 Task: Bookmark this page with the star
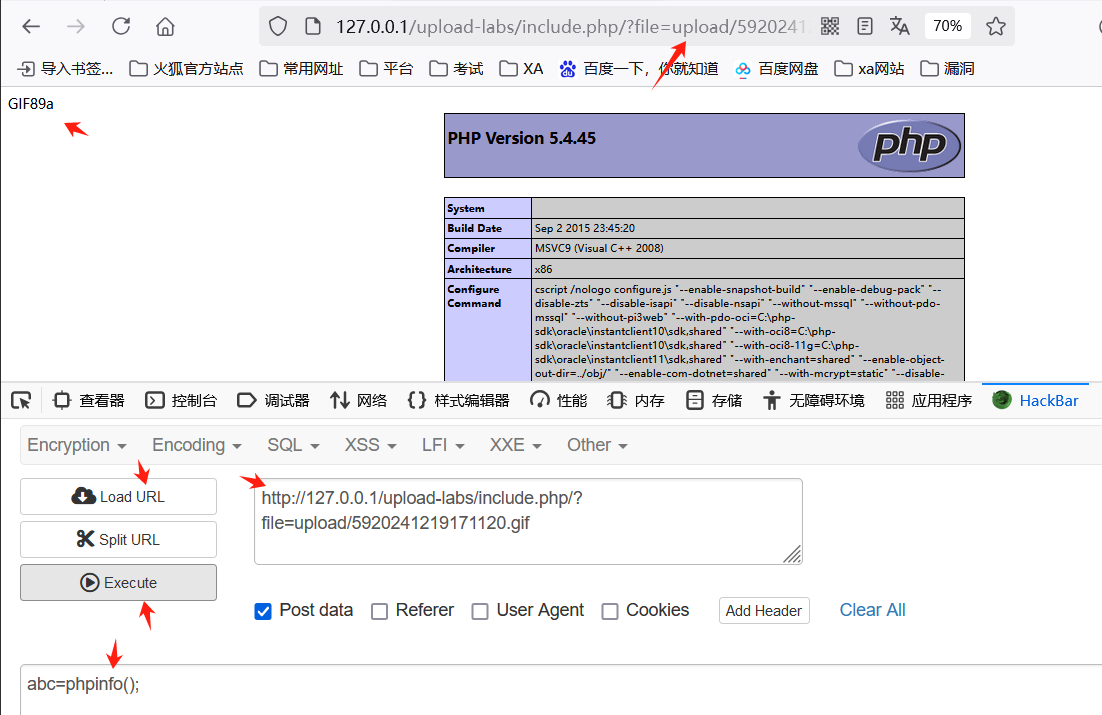pos(995,27)
